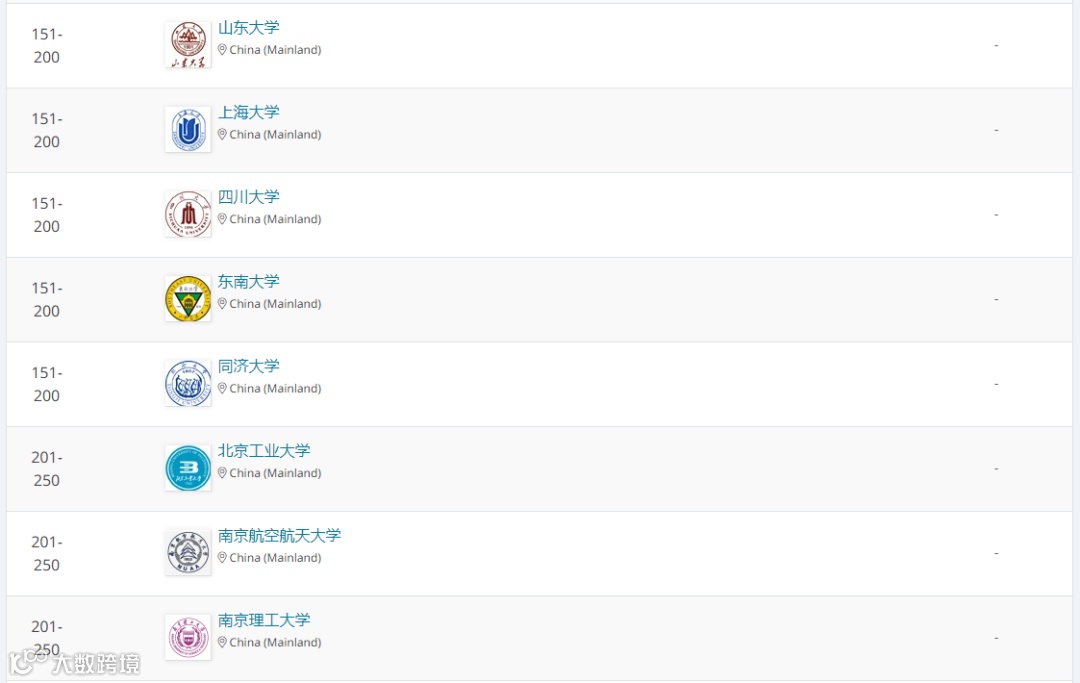Select China (Mainland) text under 南京理工大学
Image resolution: width=1080 pixels, height=683 pixels.
(x=276, y=643)
